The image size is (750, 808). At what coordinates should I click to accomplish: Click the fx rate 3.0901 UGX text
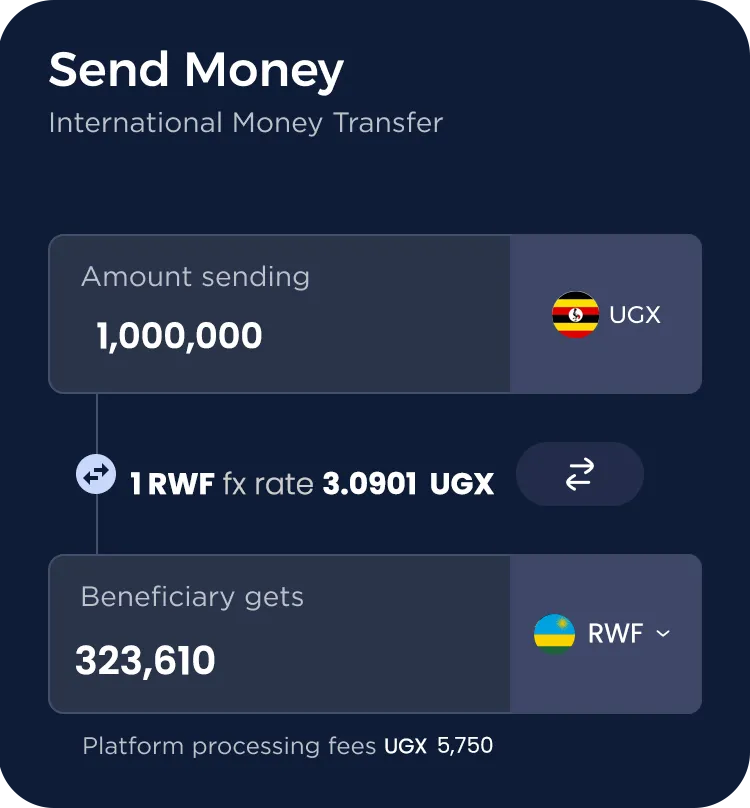coord(359,484)
